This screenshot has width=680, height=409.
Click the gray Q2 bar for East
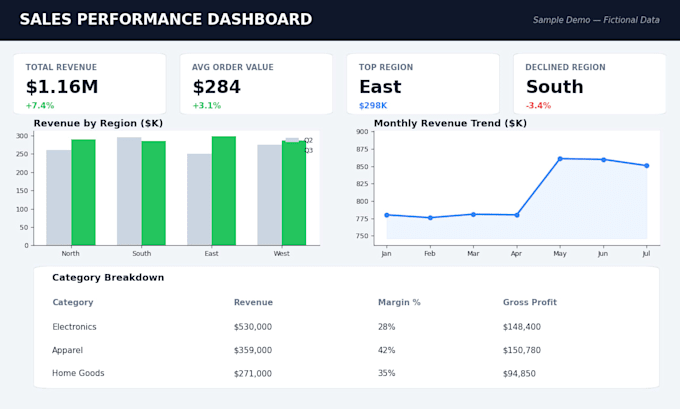[199, 200]
